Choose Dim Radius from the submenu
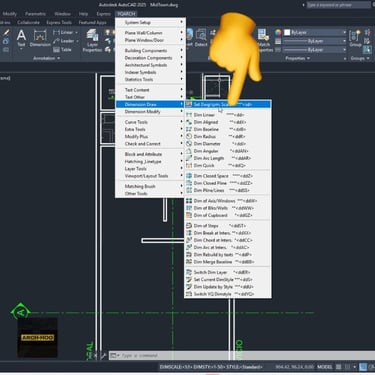375x375 pixels. point(228,137)
